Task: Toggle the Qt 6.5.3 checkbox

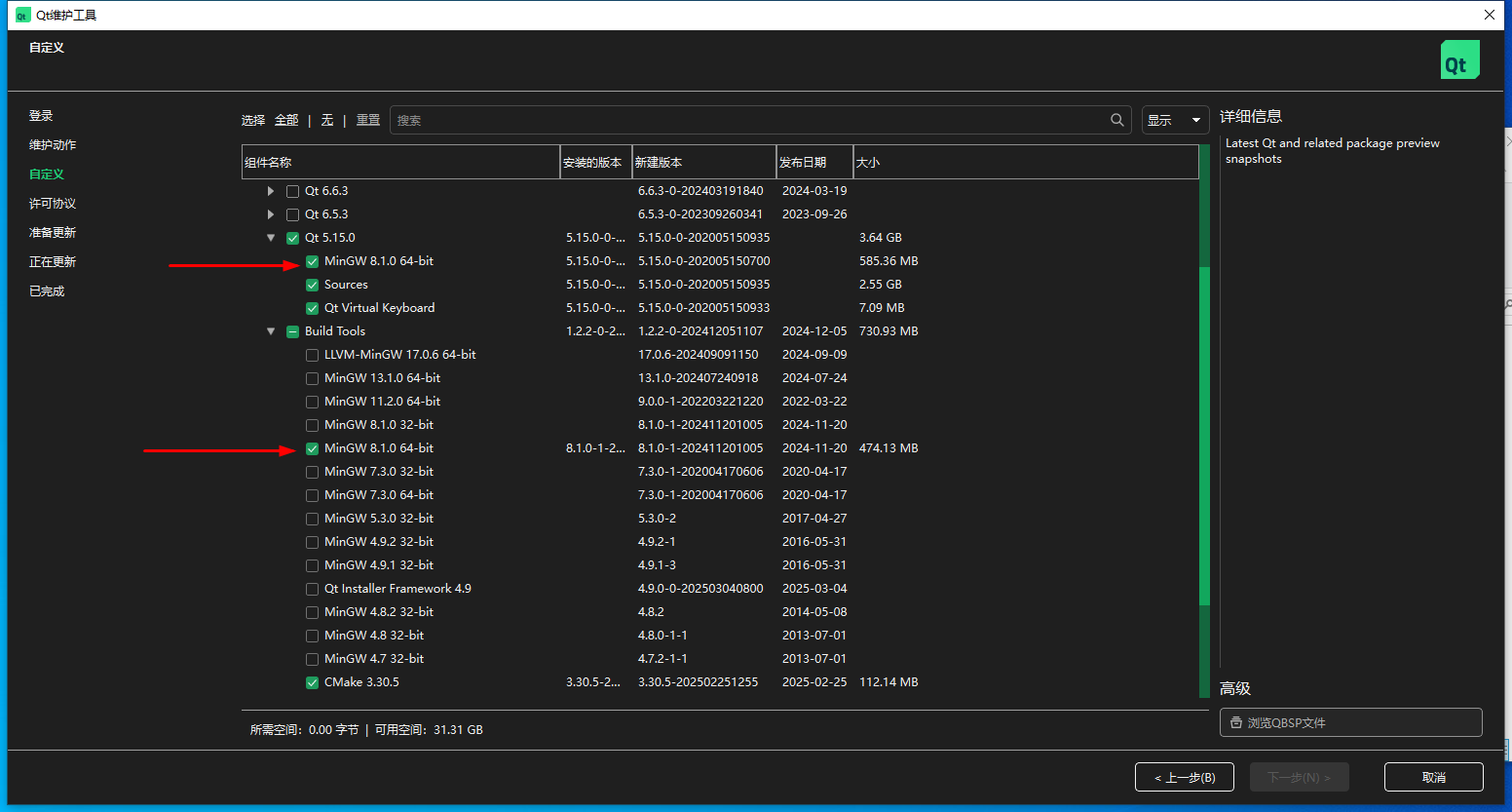Action: [x=292, y=214]
